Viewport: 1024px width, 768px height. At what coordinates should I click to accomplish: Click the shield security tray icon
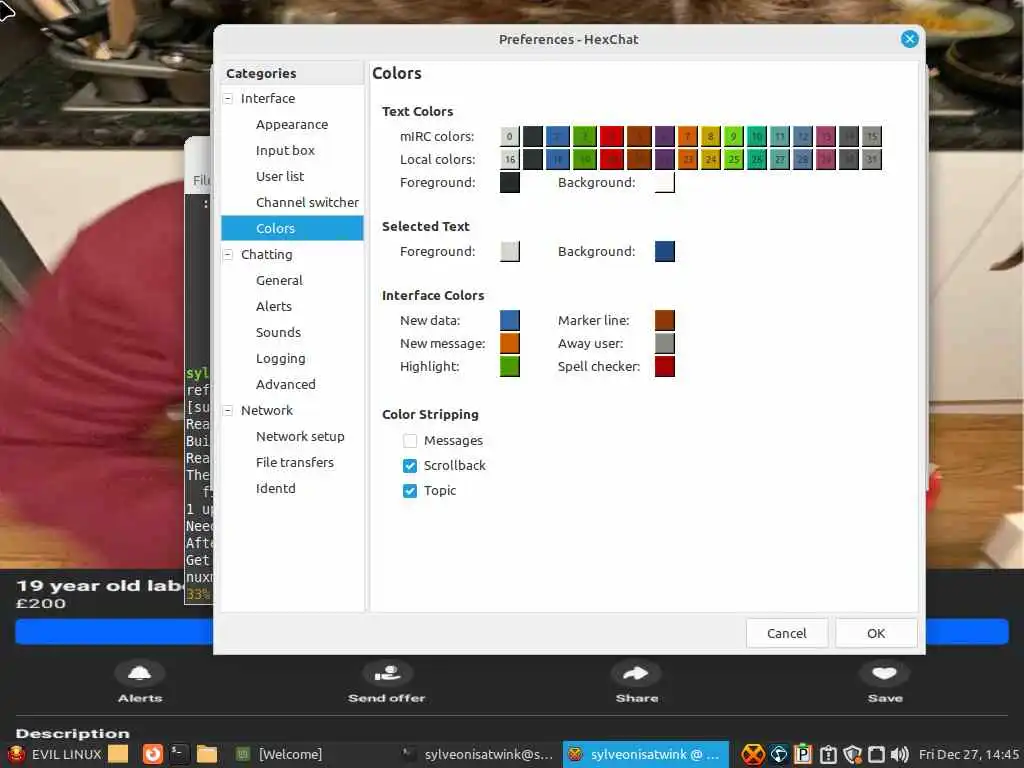tap(852, 755)
